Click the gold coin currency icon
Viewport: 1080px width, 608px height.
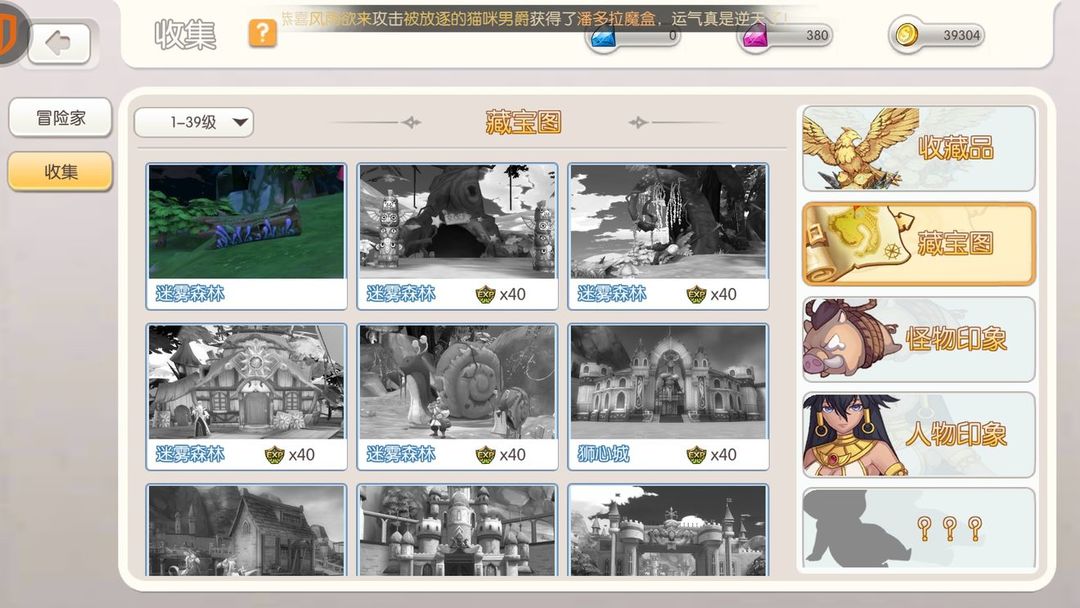pos(906,34)
